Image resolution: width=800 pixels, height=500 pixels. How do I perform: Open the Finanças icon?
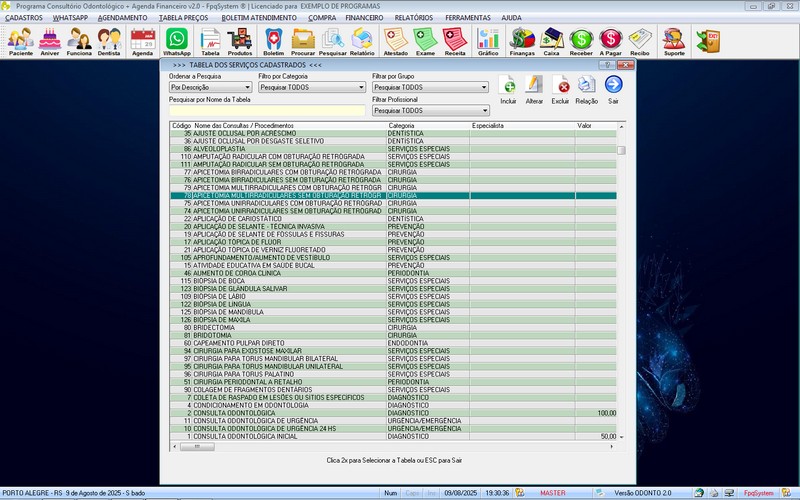point(522,41)
